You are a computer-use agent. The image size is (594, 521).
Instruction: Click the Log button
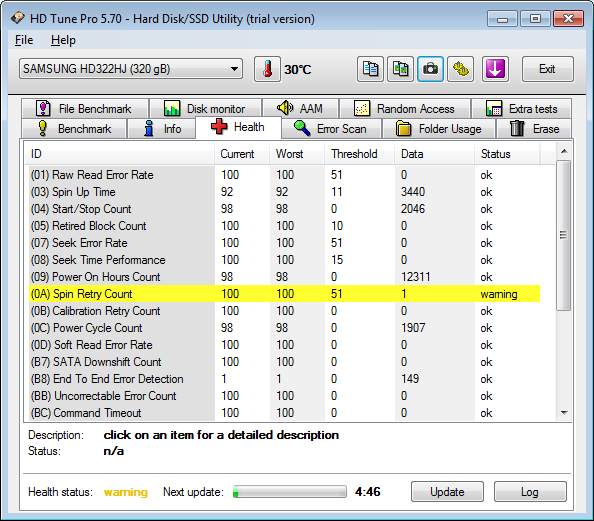pyautogui.click(x=530, y=492)
